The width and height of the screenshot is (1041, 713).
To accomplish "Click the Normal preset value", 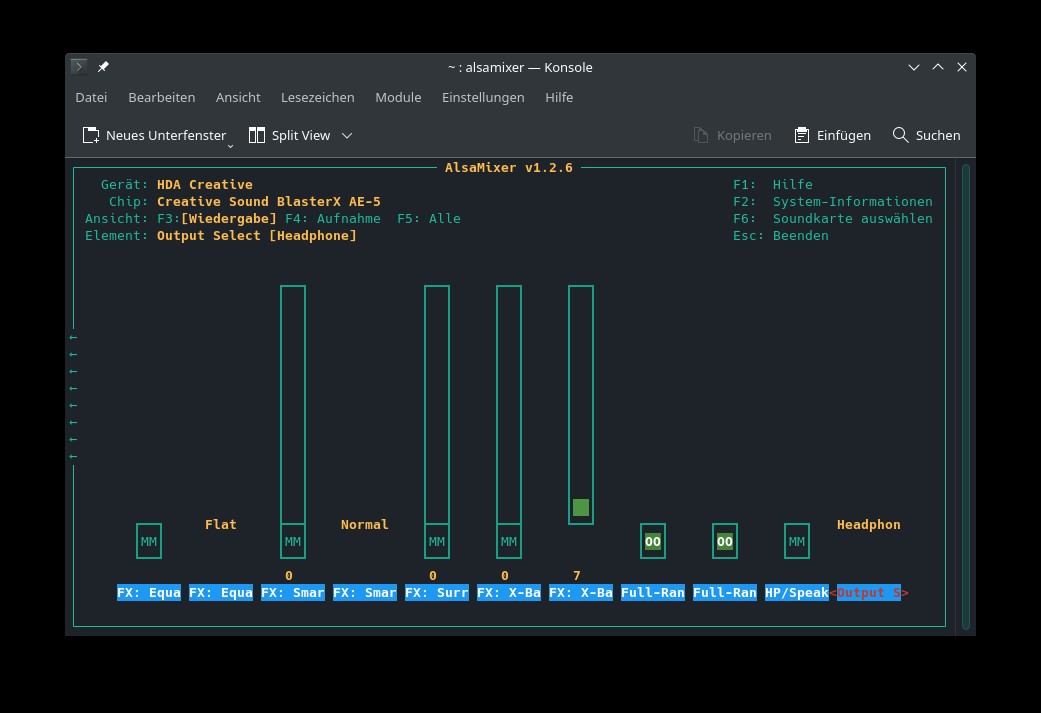I will pos(364,524).
